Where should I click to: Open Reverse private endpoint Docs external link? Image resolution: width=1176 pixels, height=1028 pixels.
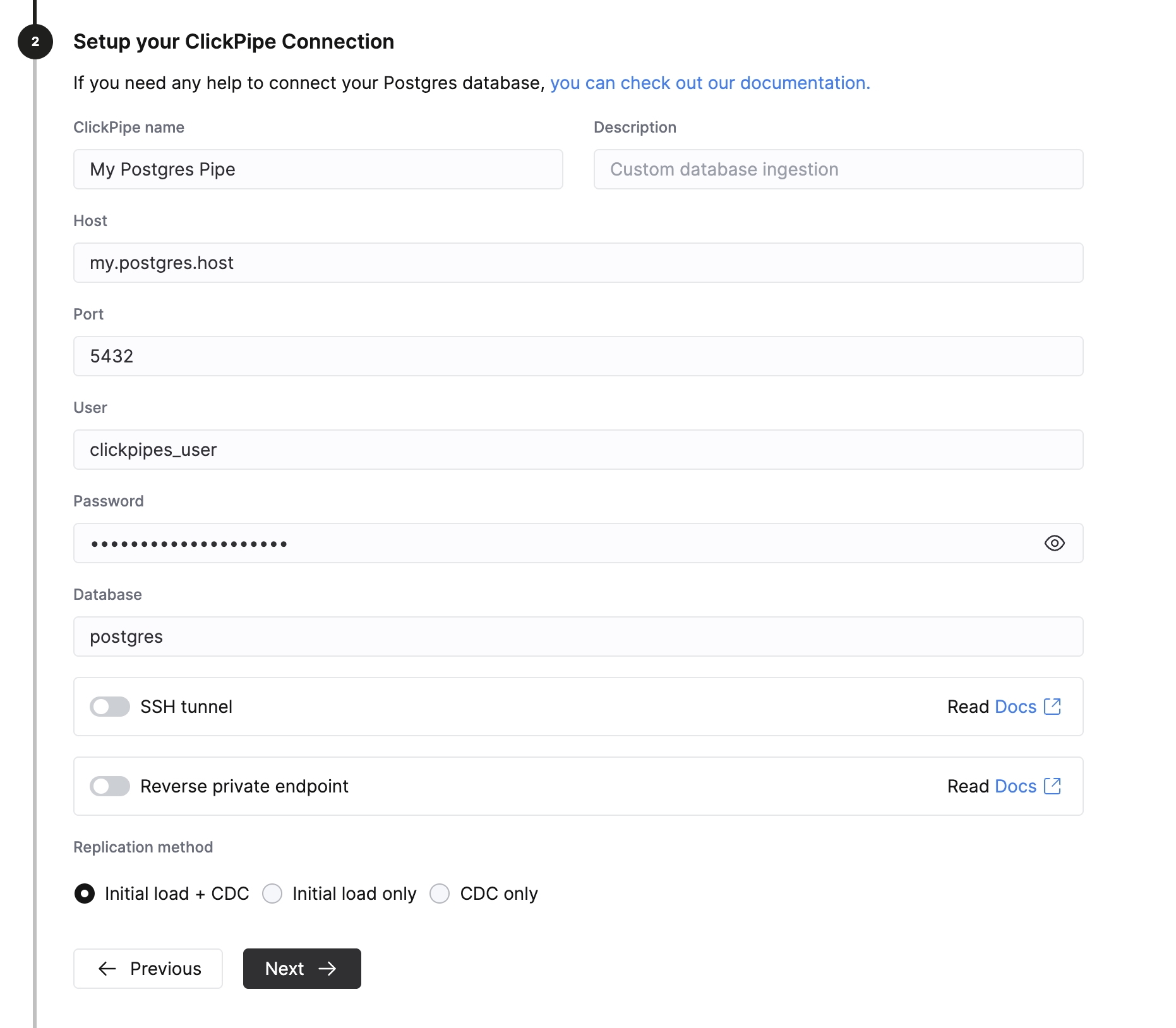[x=1053, y=786]
